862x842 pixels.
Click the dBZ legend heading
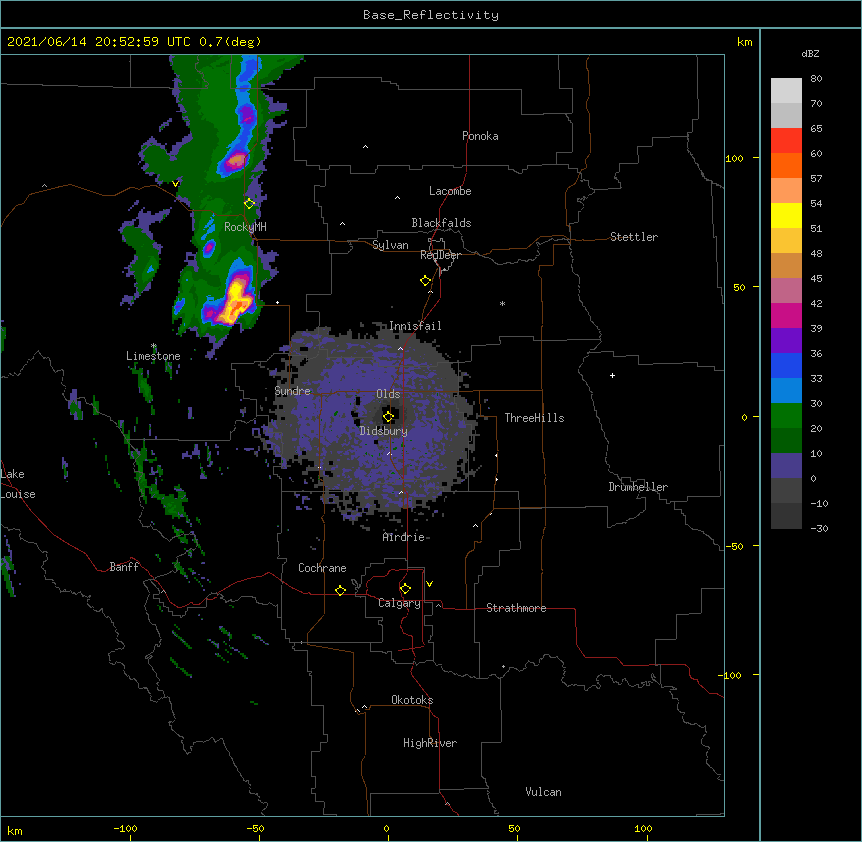point(810,53)
